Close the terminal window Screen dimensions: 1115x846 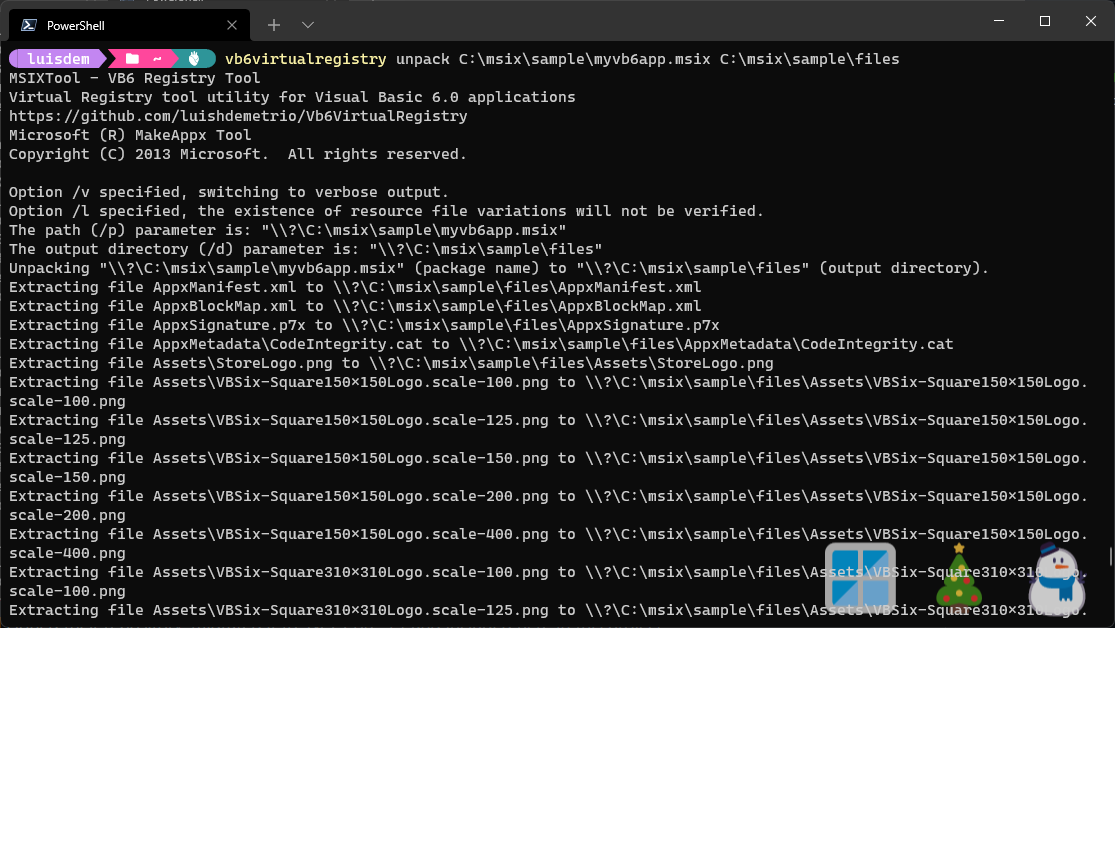tap(1090, 21)
